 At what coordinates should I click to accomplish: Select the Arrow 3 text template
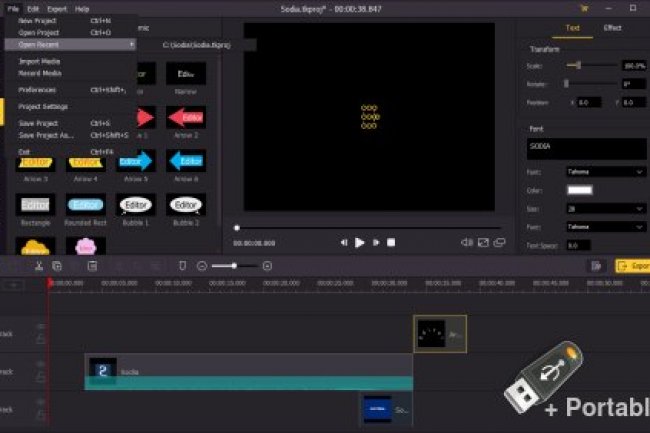[35, 162]
